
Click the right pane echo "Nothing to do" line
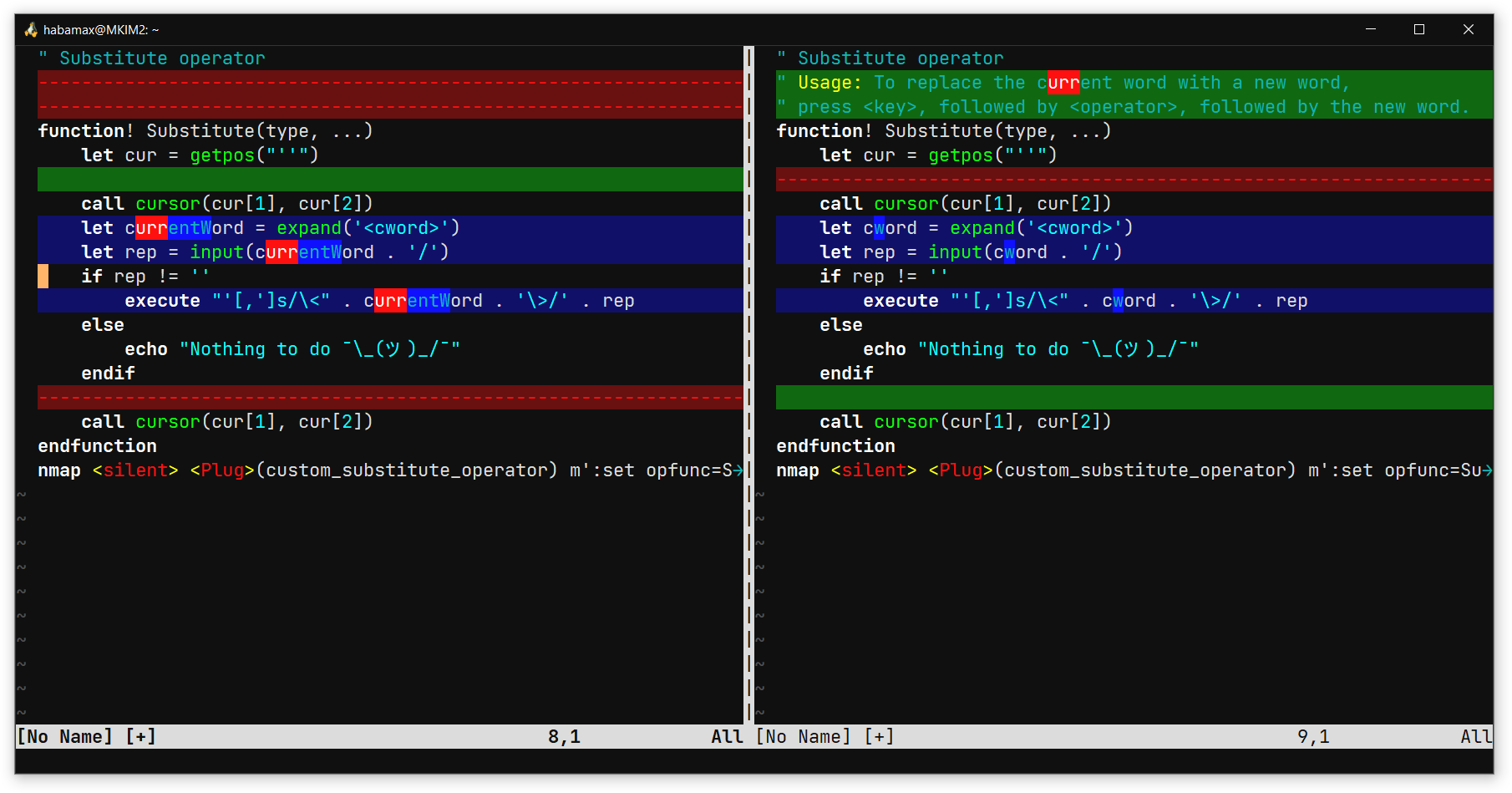tap(1031, 349)
